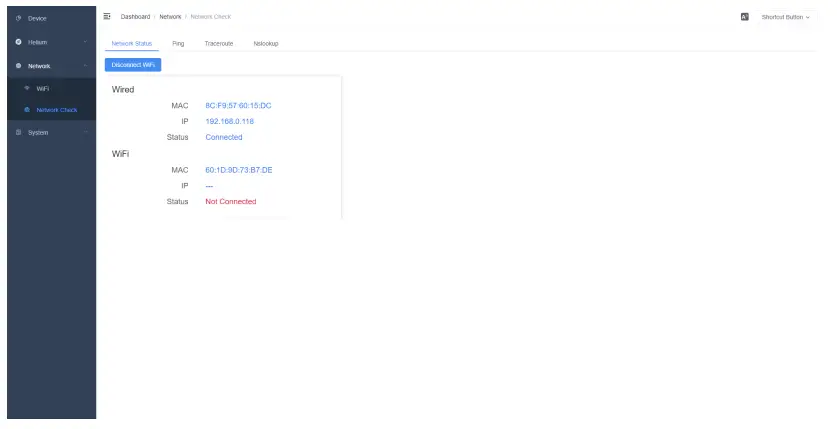Open the Shortcut Button dropdown
837x429 pixels.
pos(785,17)
